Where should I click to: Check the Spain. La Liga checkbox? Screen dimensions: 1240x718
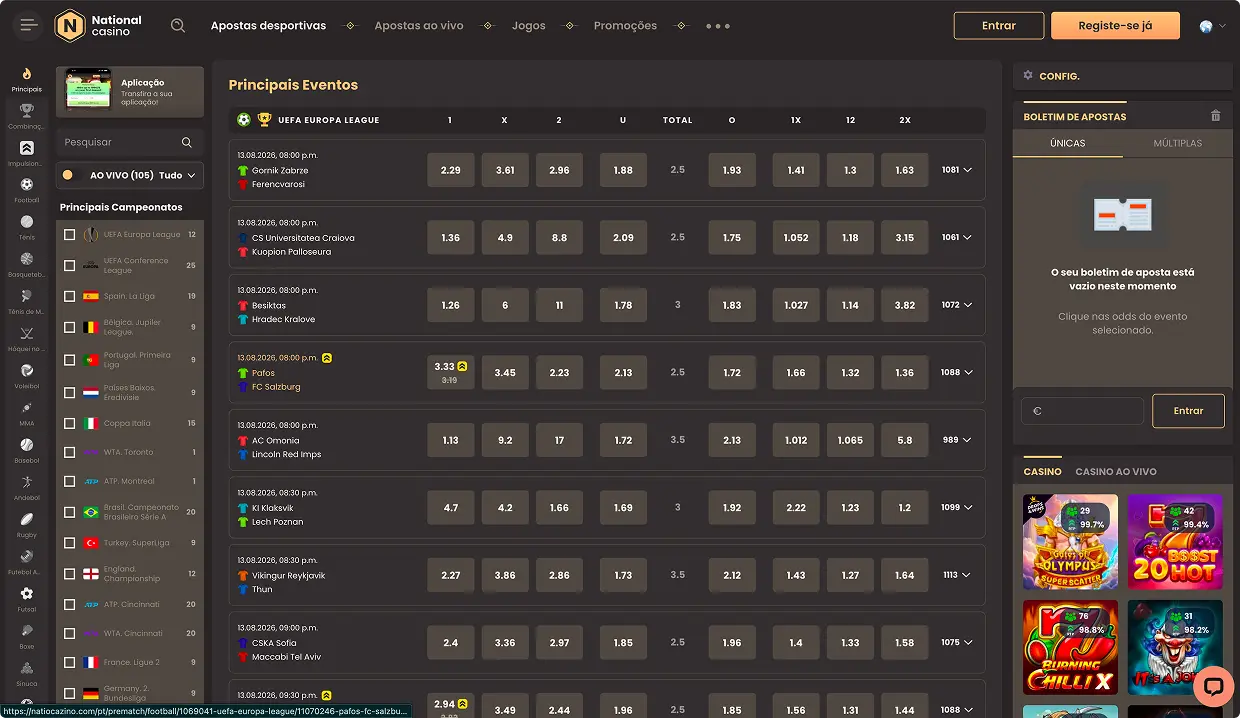tap(69, 296)
